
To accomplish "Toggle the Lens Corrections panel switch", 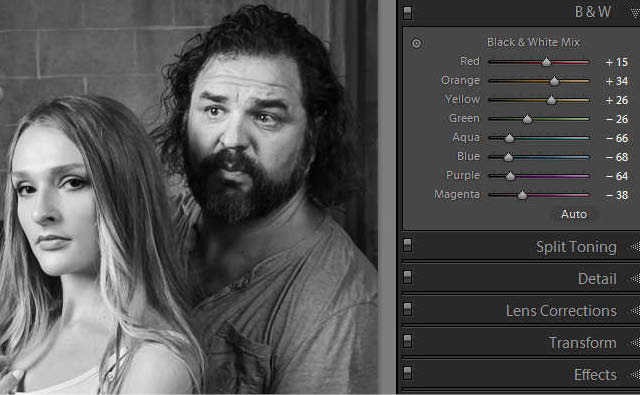I will [x=407, y=309].
